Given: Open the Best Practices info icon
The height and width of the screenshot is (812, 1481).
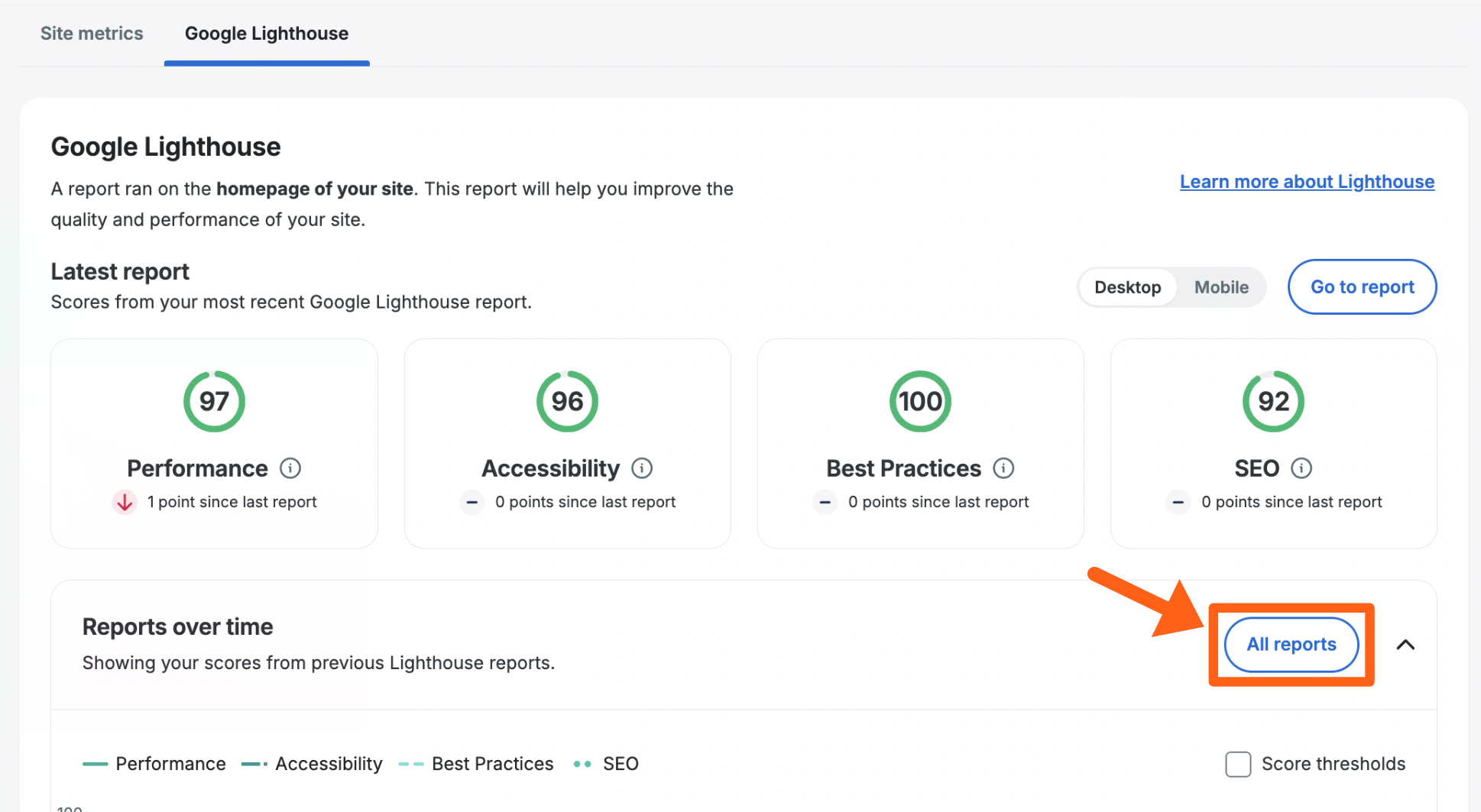Looking at the screenshot, I should 1003,468.
